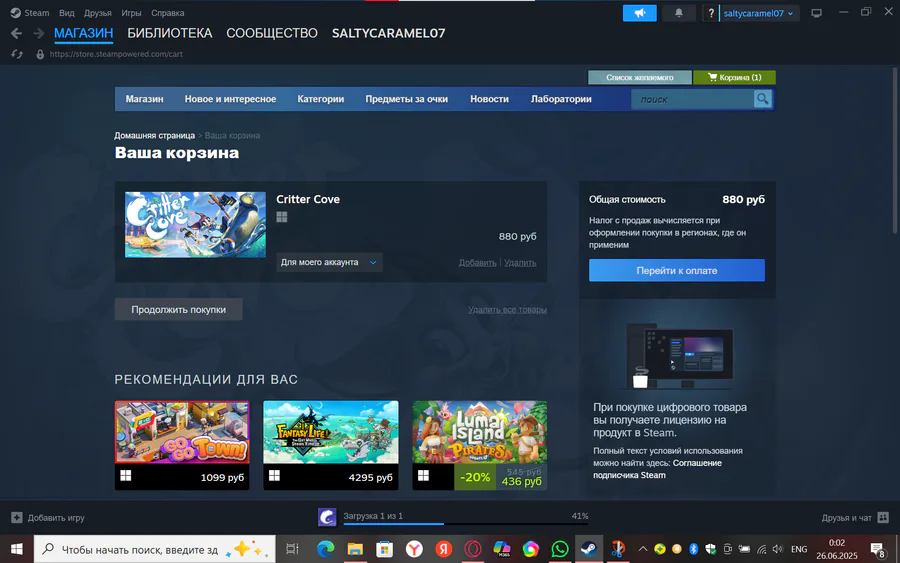Open Yandex Browser from taskbar
The width and height of the screenshot is (900, 563).
(x=414, y=549)
